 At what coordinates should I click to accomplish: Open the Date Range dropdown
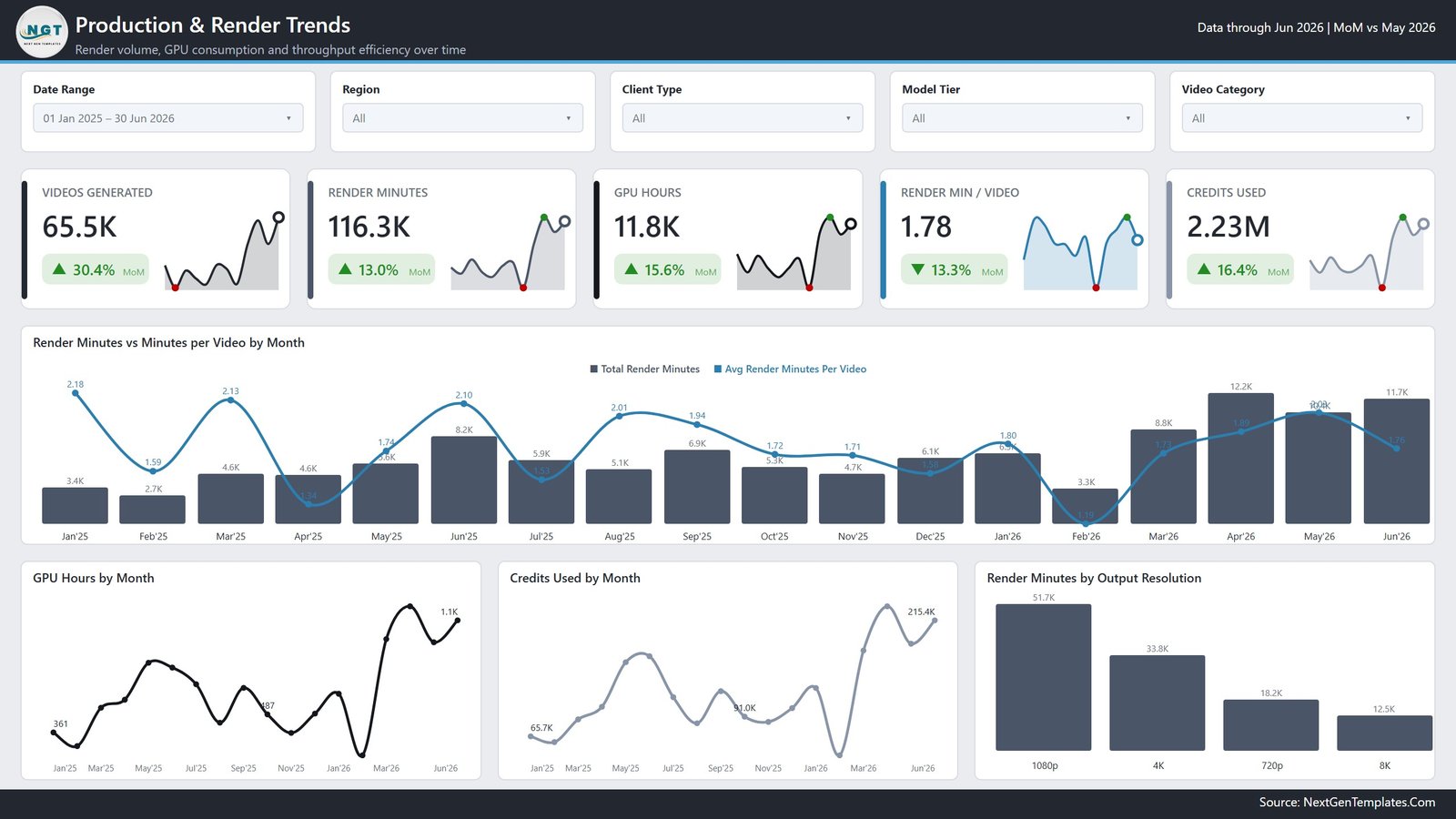click(168, 118)
